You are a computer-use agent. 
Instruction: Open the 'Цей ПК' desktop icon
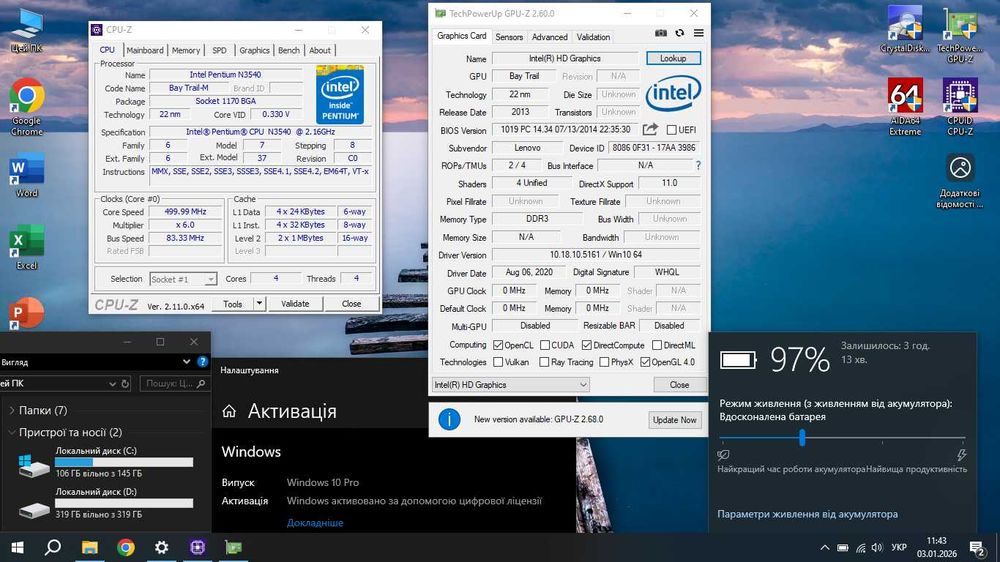[x=27, y=31]
